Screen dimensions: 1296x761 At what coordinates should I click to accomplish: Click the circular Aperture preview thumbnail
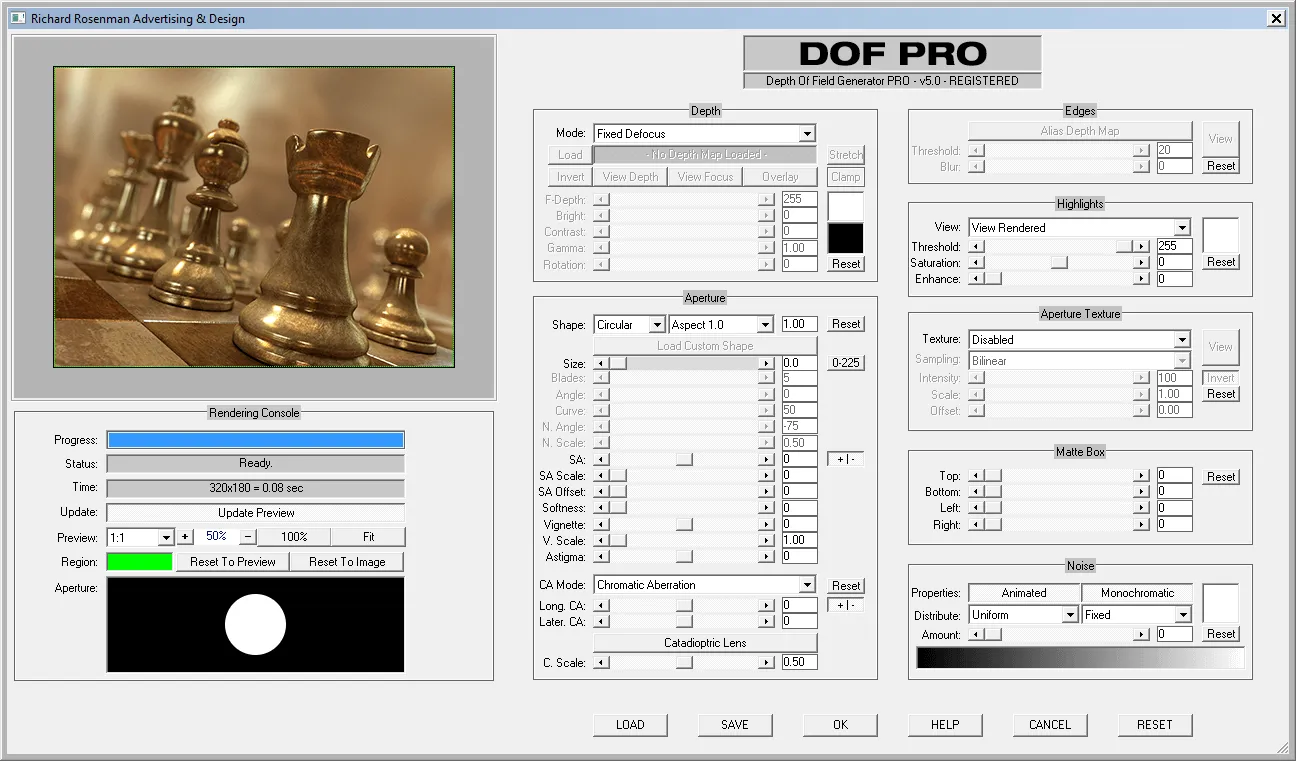[255, 624]
